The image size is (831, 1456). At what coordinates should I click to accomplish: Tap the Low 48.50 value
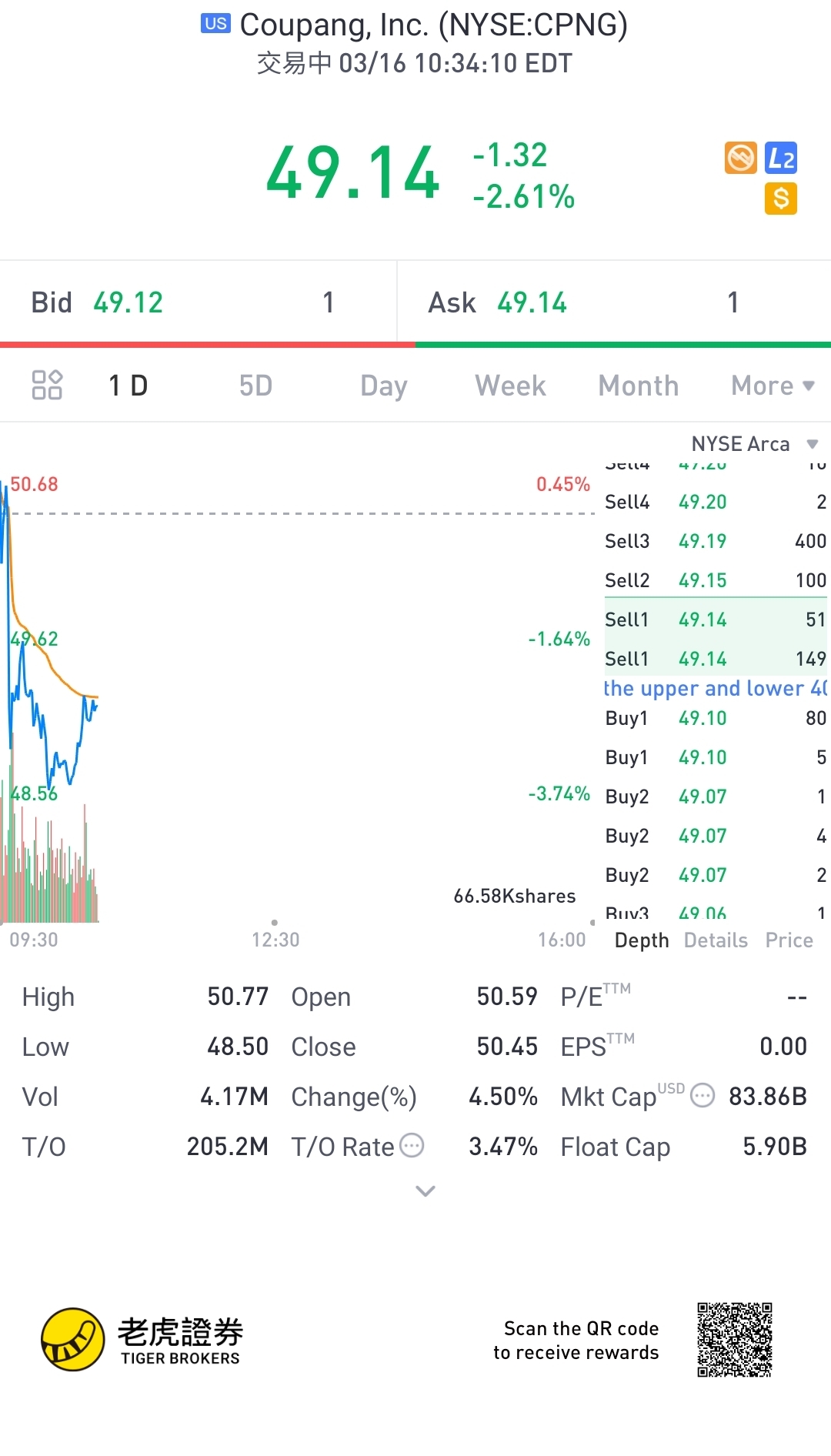(238, 1047)
